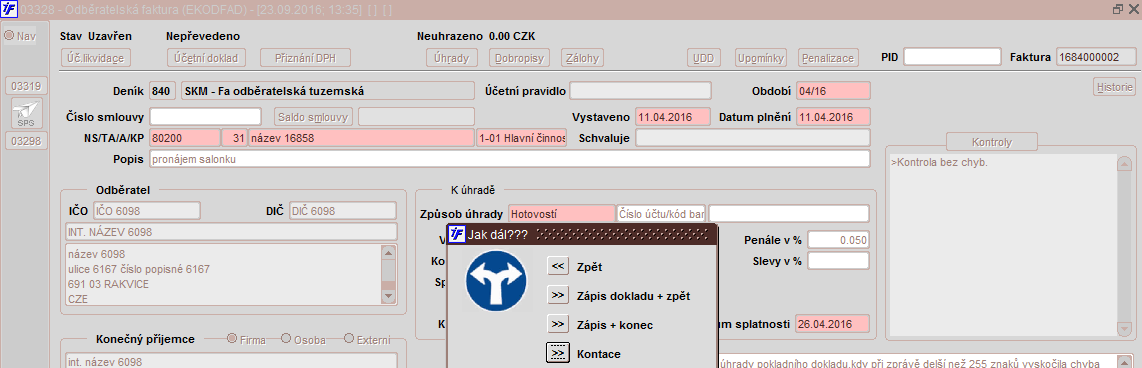
Task: Click the field containing 31
Action: 234,138
